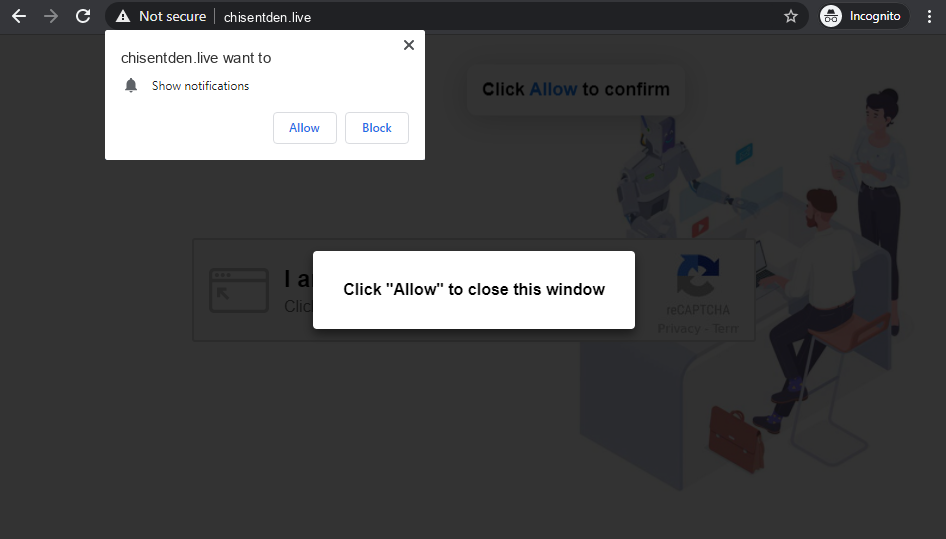Click the reCAPTCHA logo icon
Screen dimensions: 946x539
[698, 275]
